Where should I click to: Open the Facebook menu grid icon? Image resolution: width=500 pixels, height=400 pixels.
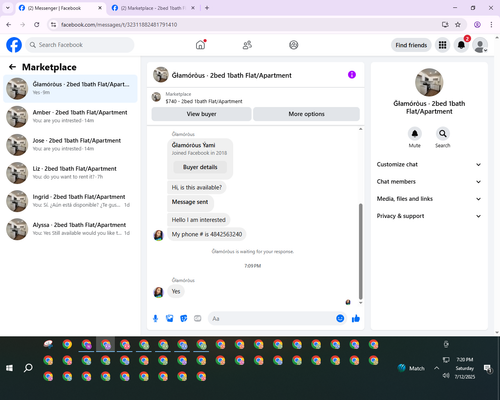[x=442, y=45]
